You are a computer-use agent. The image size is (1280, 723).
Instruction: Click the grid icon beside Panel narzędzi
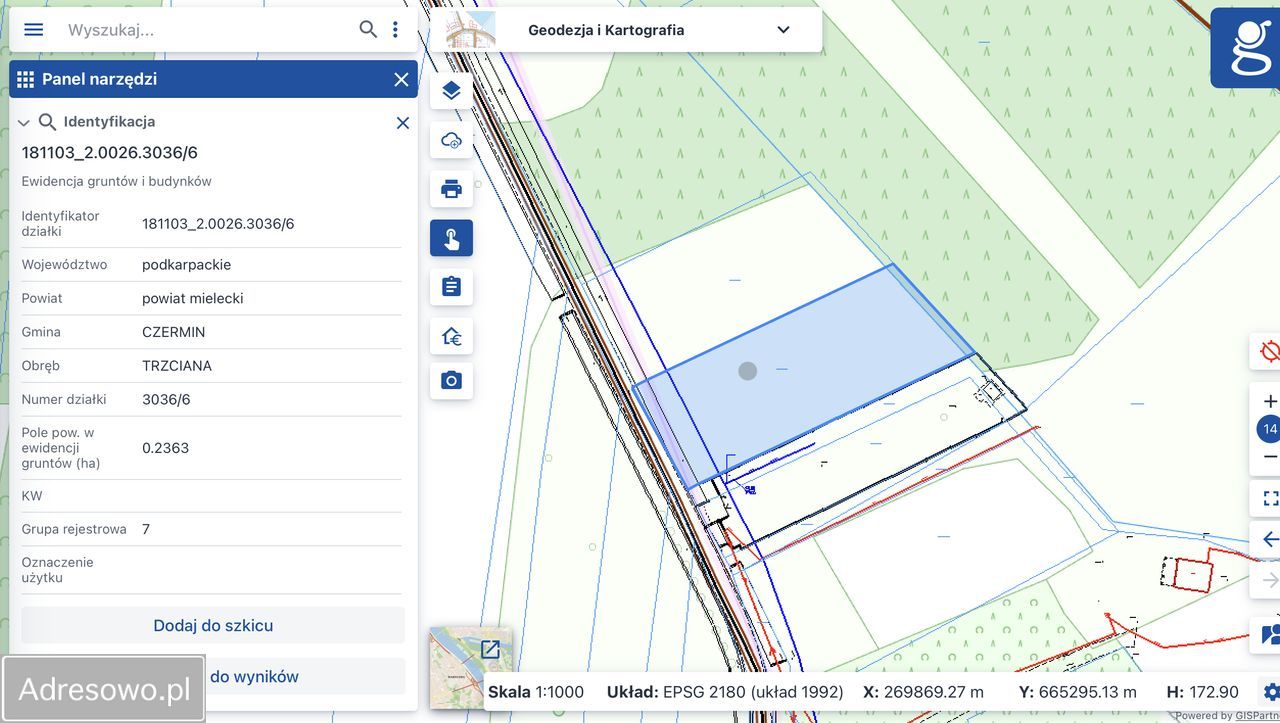tap(26, 79)
